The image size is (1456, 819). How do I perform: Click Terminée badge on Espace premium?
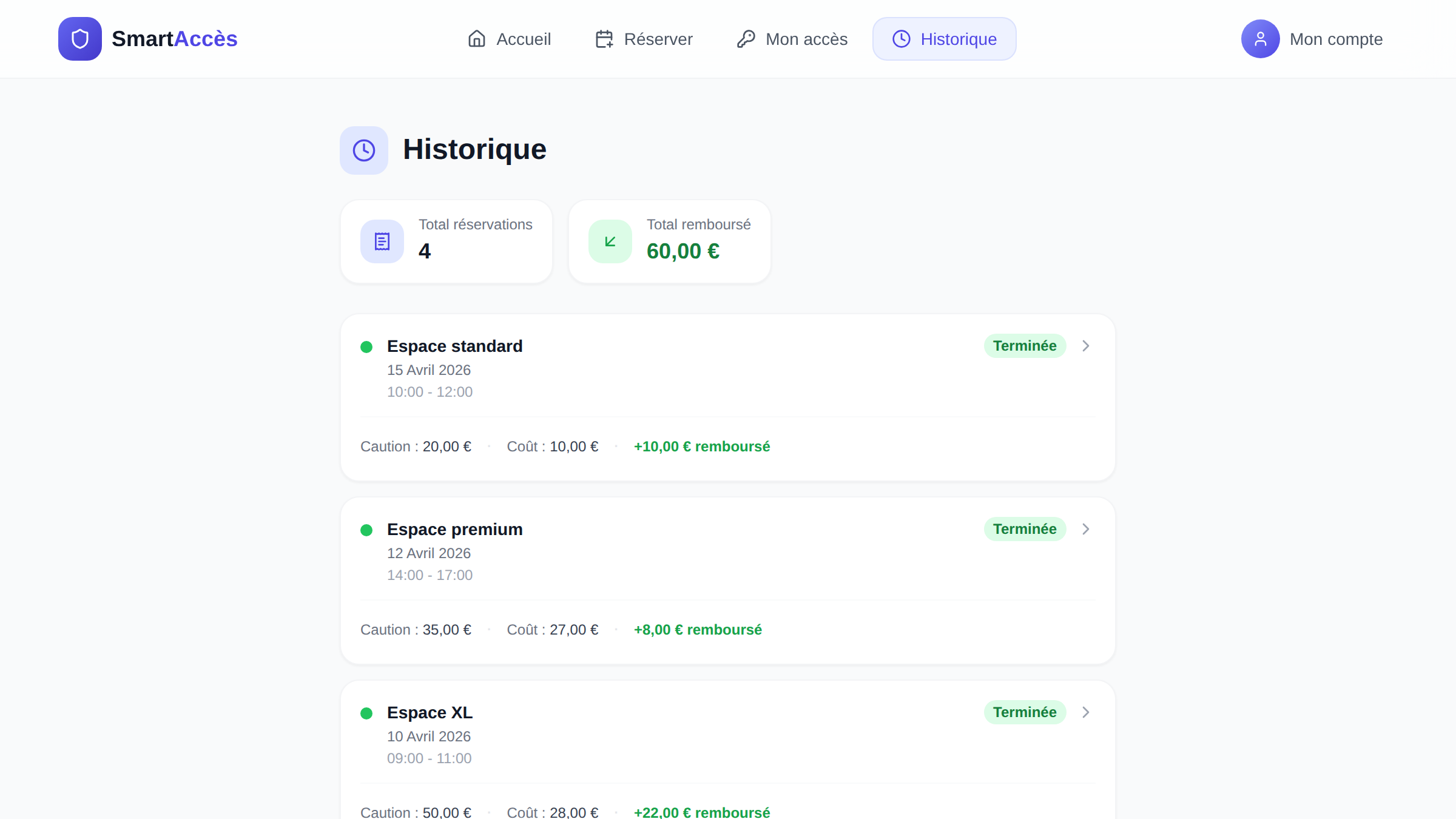(1025, 529)
